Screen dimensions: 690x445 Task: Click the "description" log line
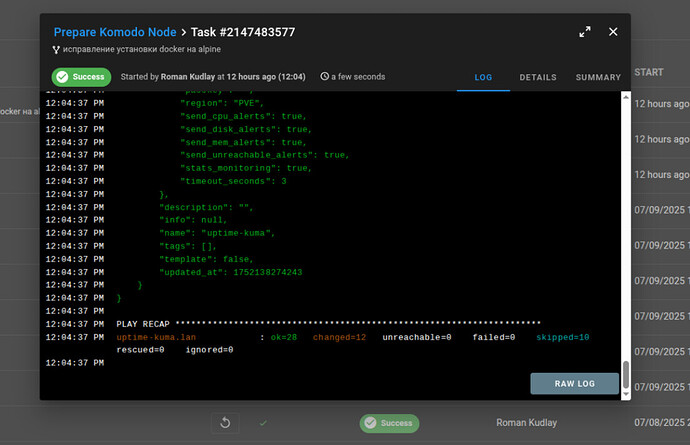(206, 207)
